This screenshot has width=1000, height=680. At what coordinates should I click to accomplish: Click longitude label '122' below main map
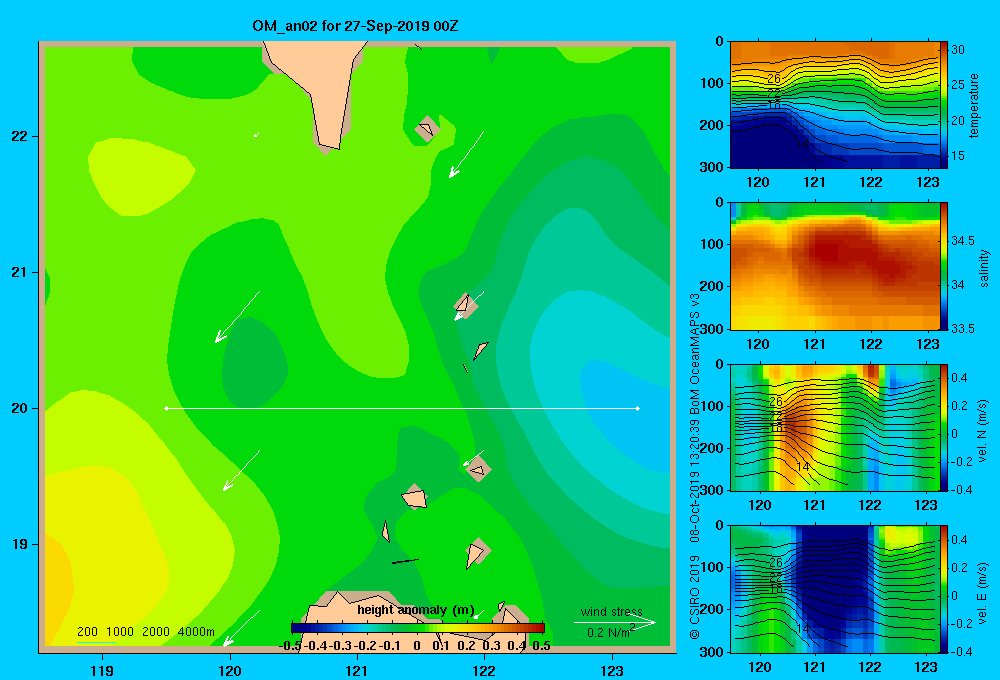point(484,670)
